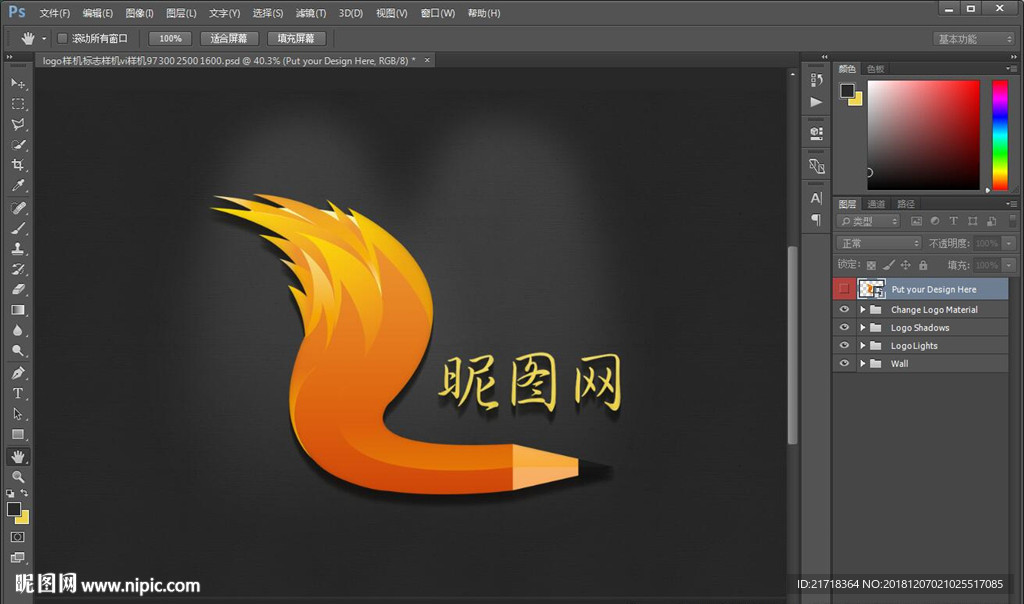Expand the Change Logo Material group
Image resolution: width=1024 pixels, height=604 pixels.
click(x=863, y=310)
